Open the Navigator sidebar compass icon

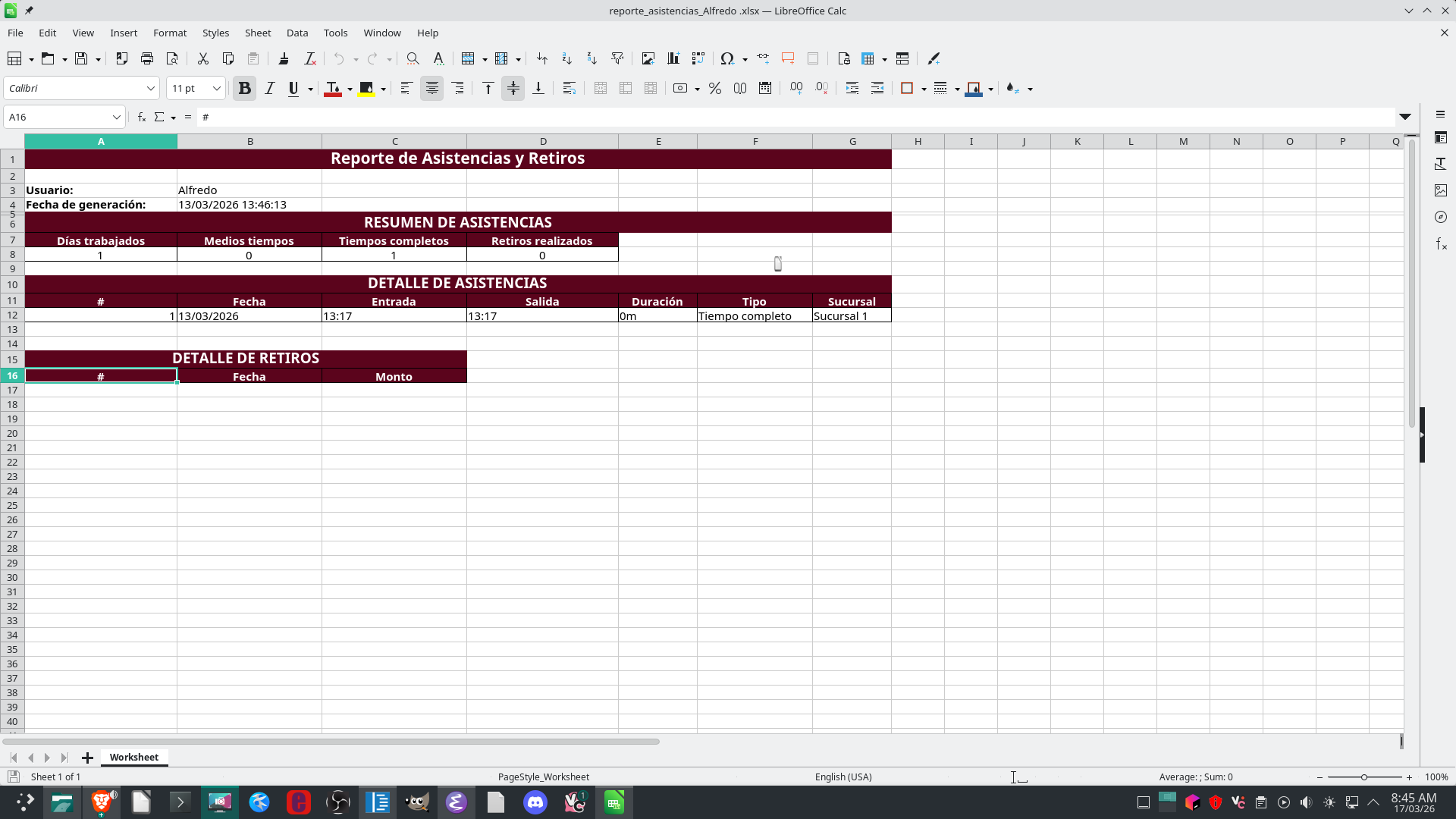(x=1441, y=217)
